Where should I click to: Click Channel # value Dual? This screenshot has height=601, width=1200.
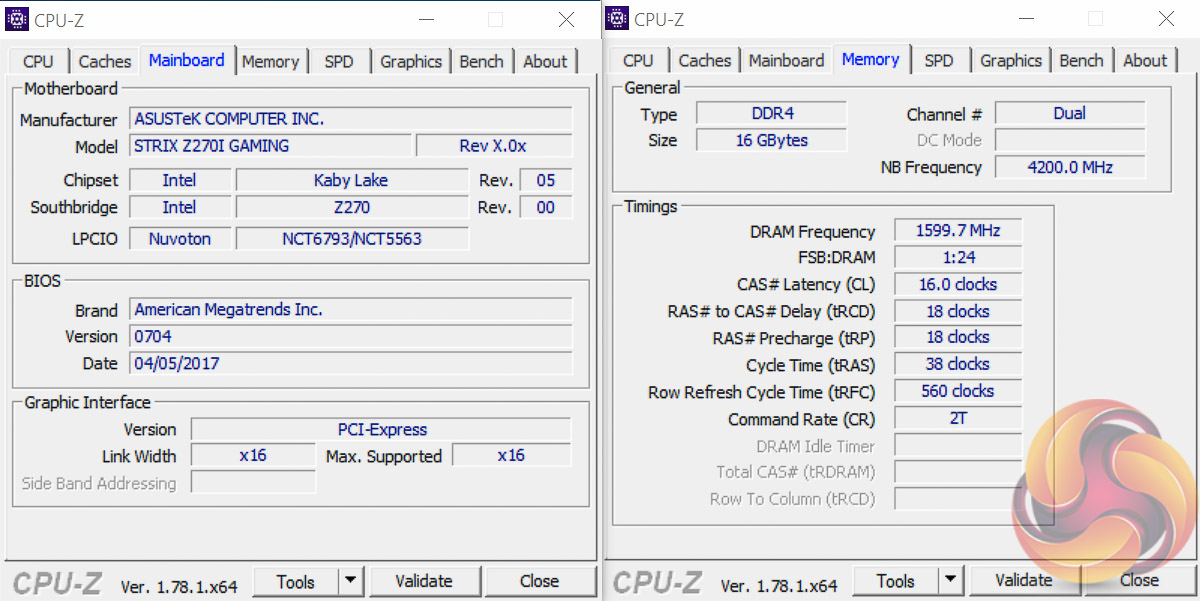1070,114
